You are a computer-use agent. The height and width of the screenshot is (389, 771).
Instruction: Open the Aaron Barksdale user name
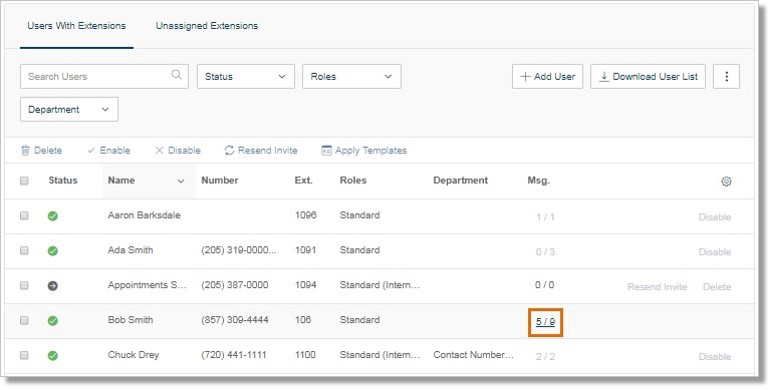[x=144, y=215]
